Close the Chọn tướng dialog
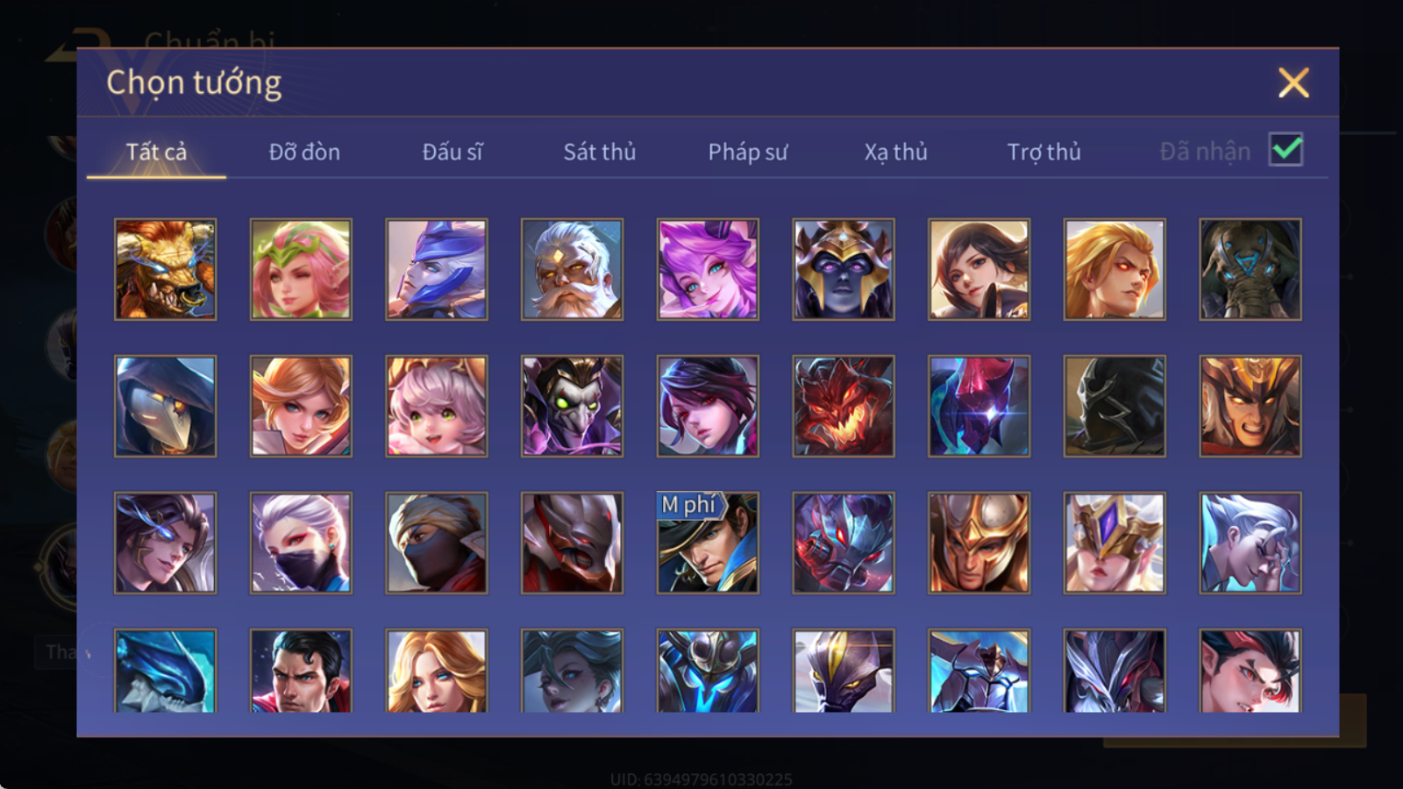The image size is (1403, 789). [x=1293, y=82]
